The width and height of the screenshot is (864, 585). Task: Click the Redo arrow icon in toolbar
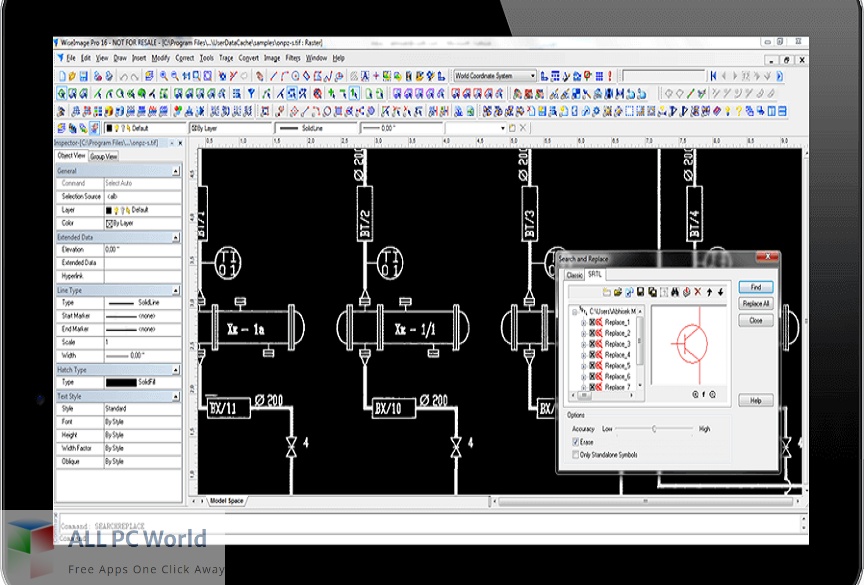click(x=136, y=76)
